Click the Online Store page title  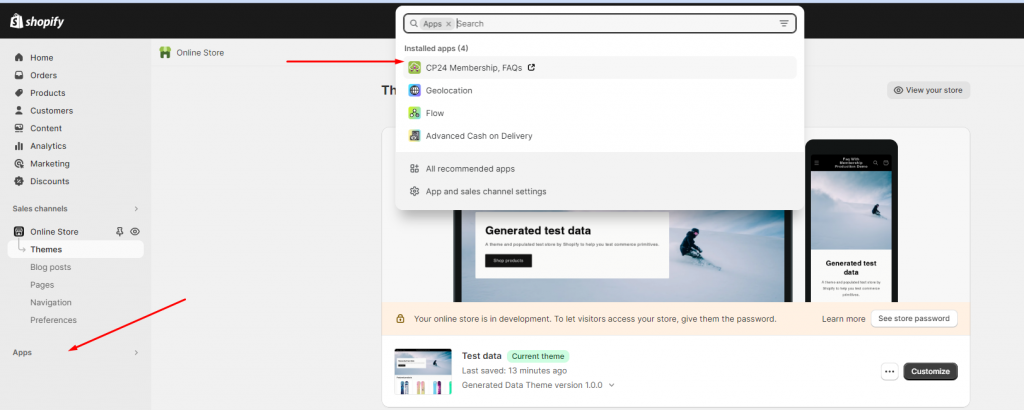tap(200, 52)
